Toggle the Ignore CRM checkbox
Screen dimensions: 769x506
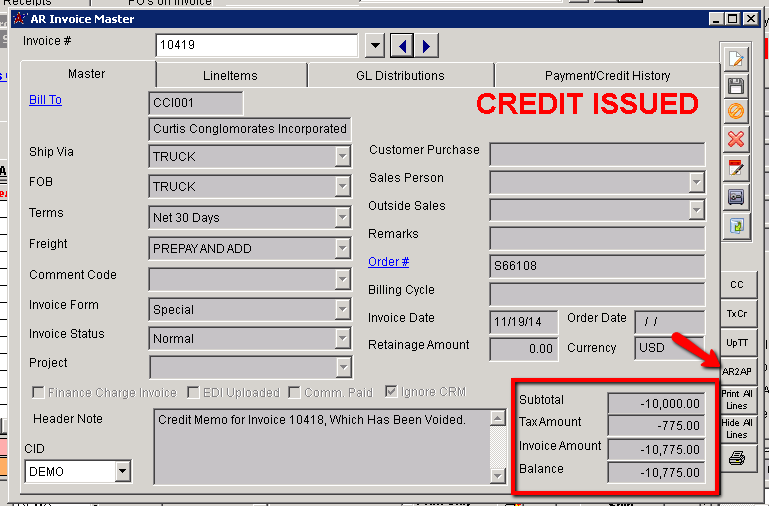click(x=391, y=393)
